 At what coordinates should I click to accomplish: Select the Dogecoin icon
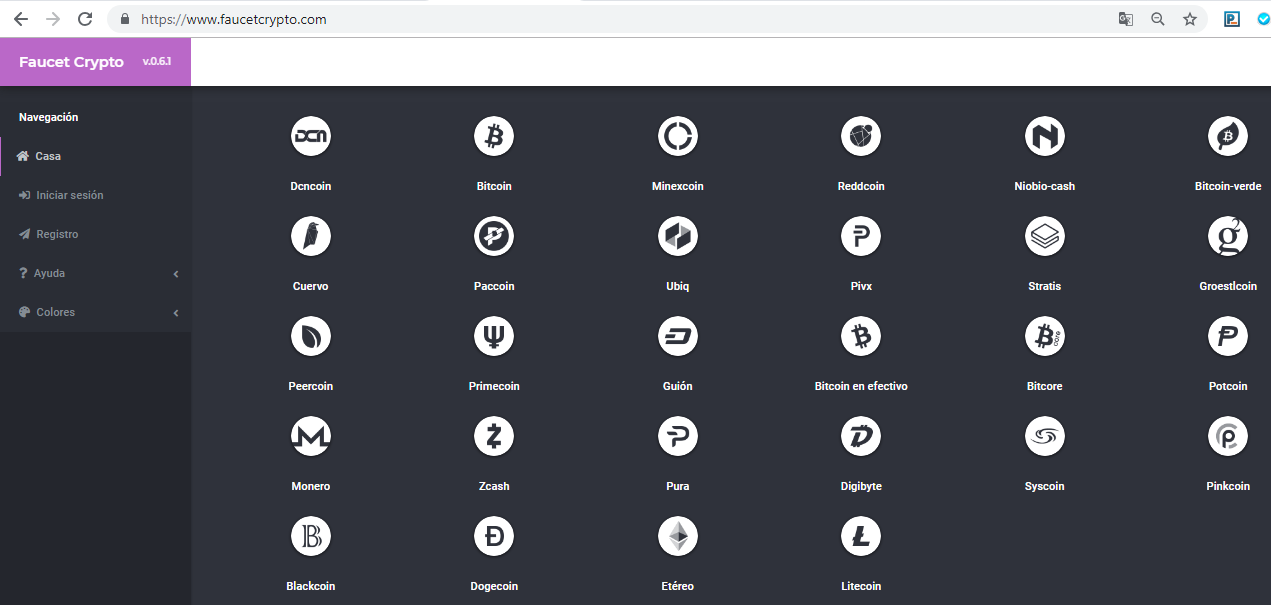coord(494,536)
